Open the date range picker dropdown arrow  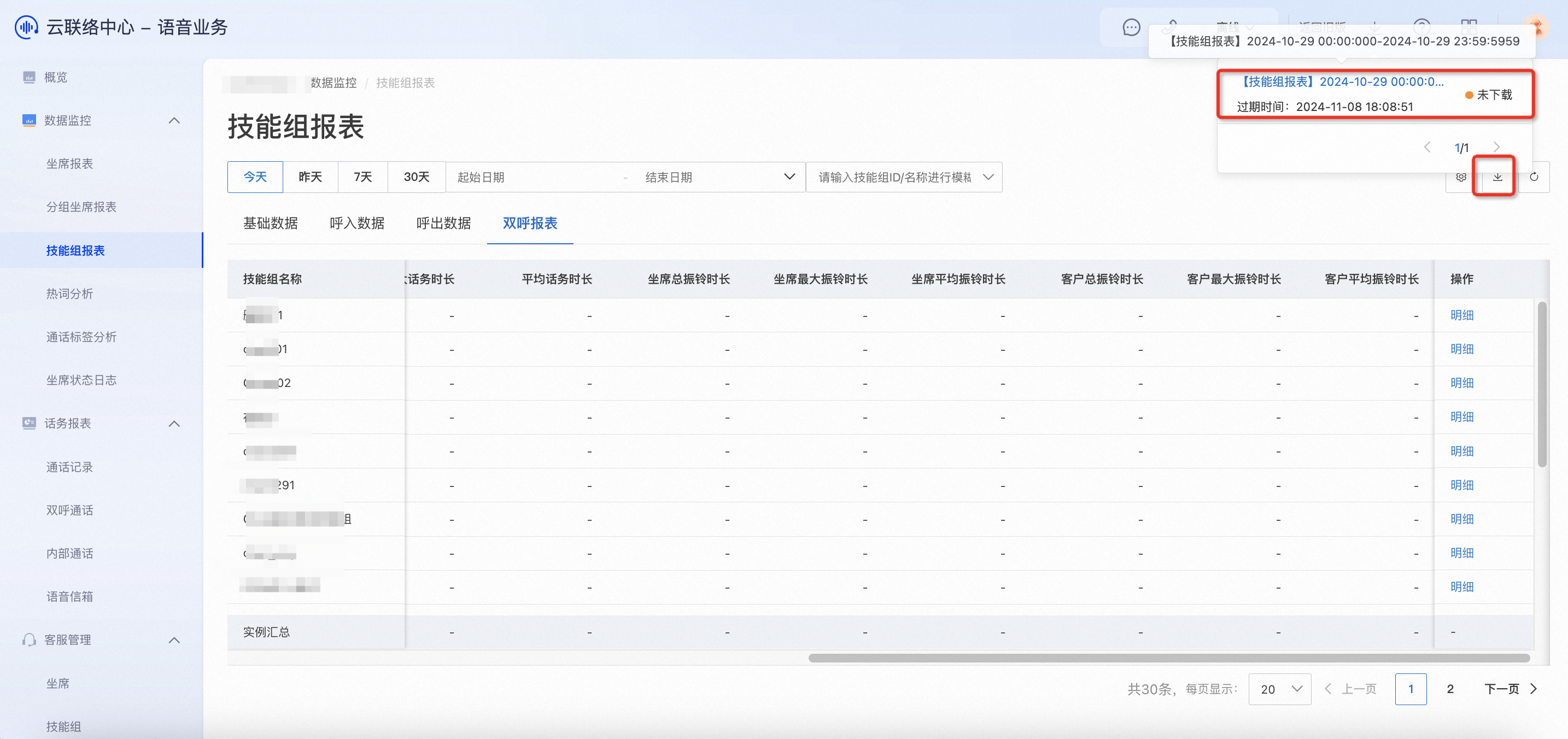[789, 177]
